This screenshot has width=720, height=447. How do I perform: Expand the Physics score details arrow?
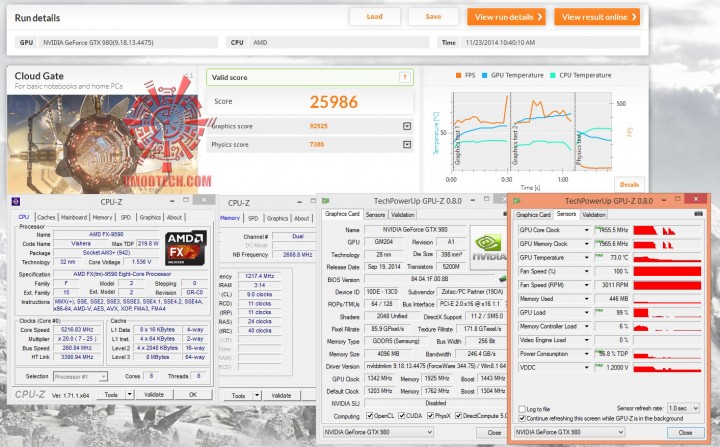click(x=407, y=144)
